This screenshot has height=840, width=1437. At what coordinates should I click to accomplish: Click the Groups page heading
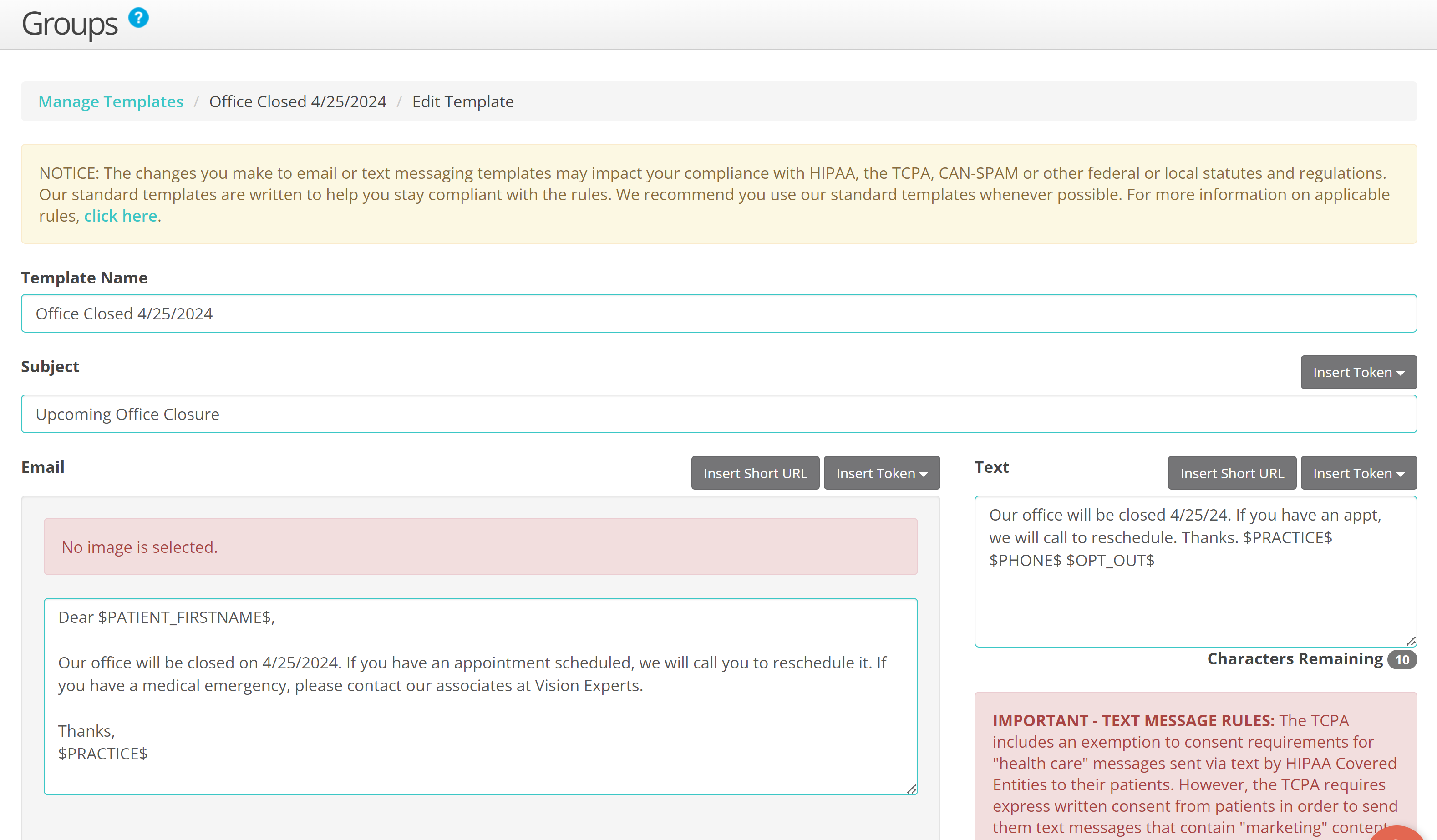[70, 24]
